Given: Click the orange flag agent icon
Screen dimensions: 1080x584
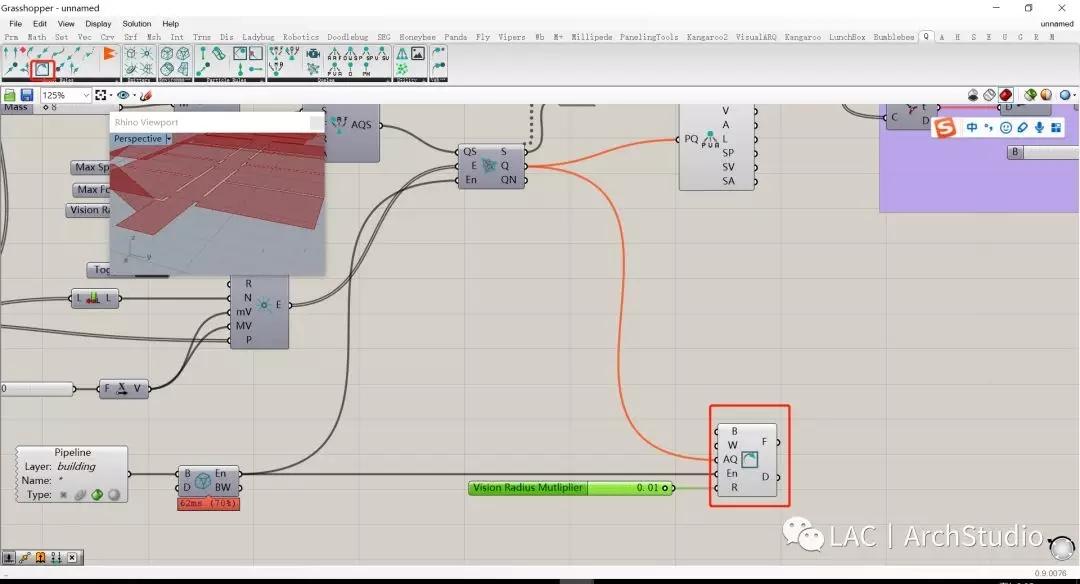Looking at the screenshot, I should click(x=109, y=53).
